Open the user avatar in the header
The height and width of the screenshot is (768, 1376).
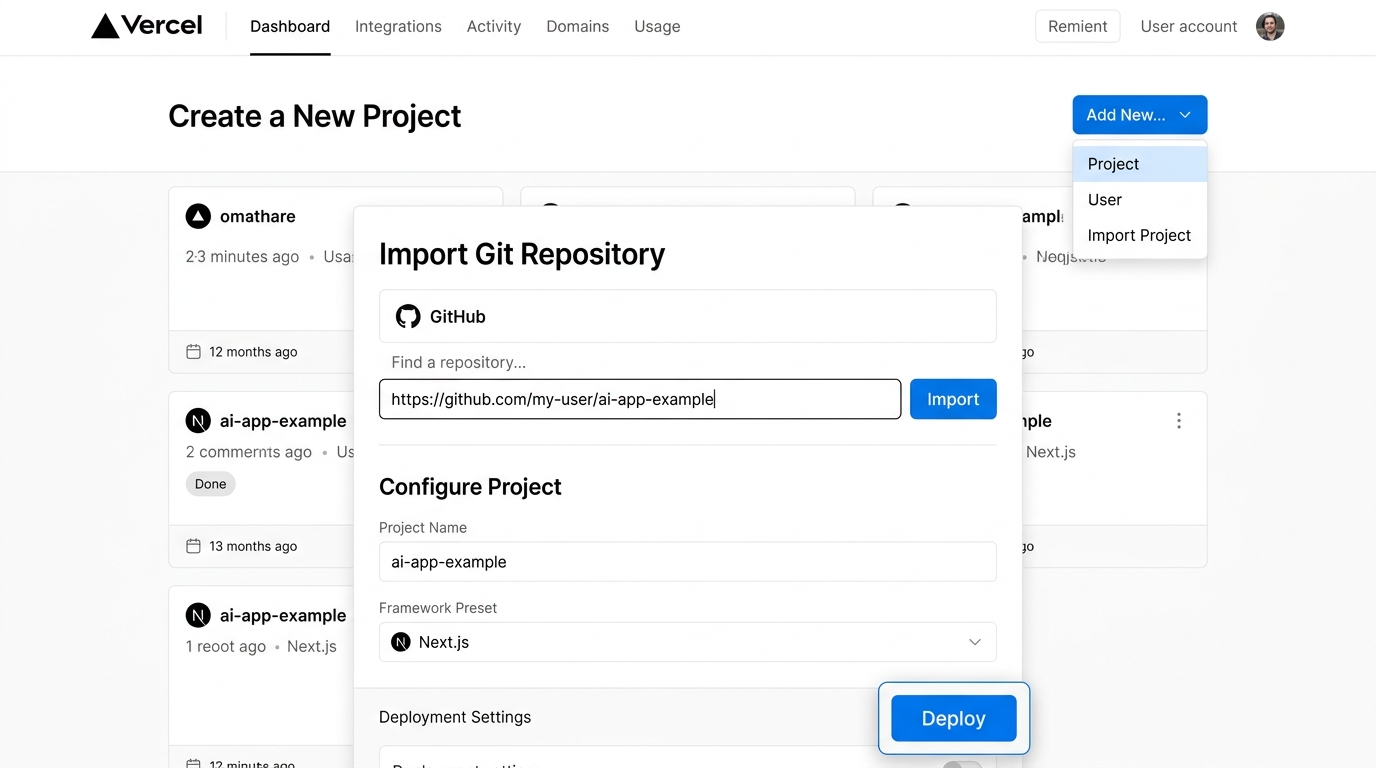1269,27
